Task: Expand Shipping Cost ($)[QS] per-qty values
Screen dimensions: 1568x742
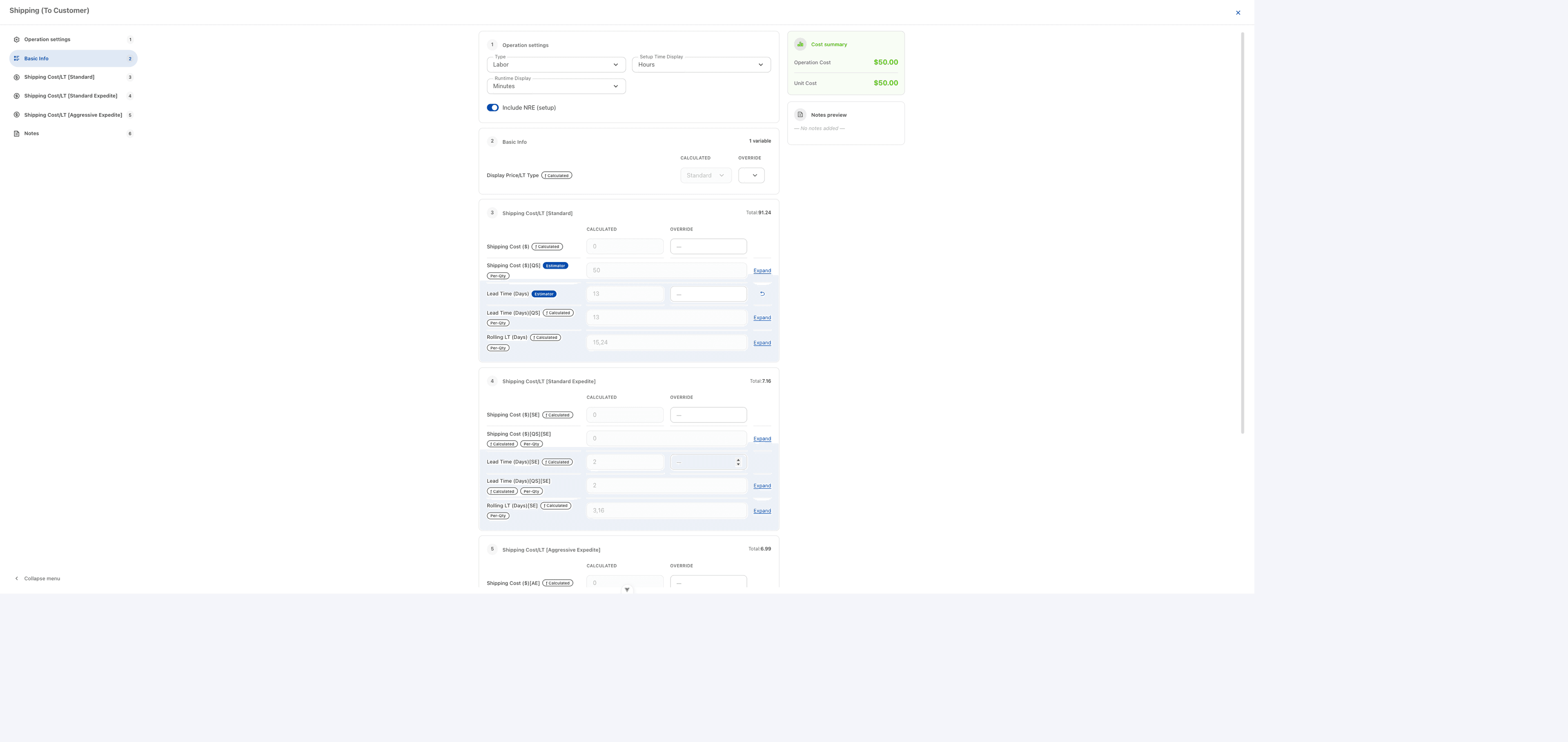Action: point(762,271)
